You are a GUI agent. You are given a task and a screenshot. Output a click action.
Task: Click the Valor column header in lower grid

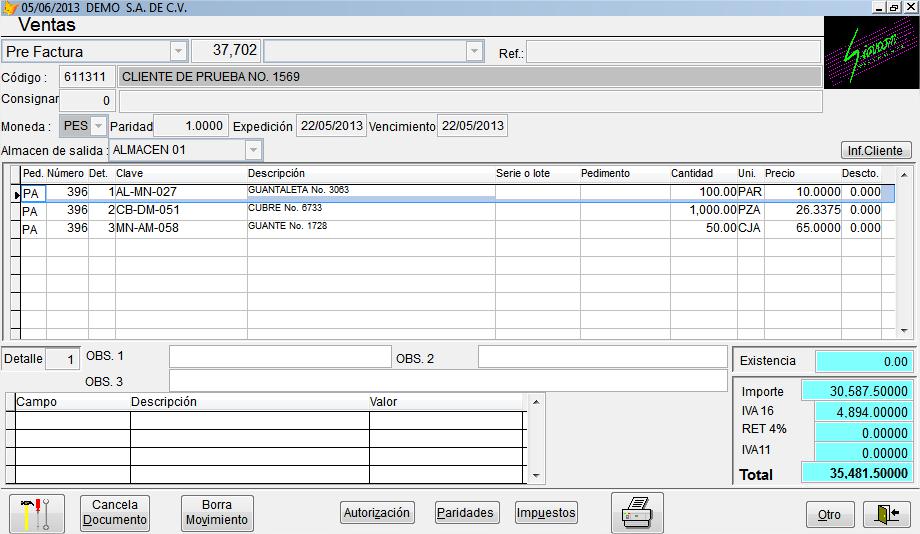pyautogui.click(x=447, y=402)
